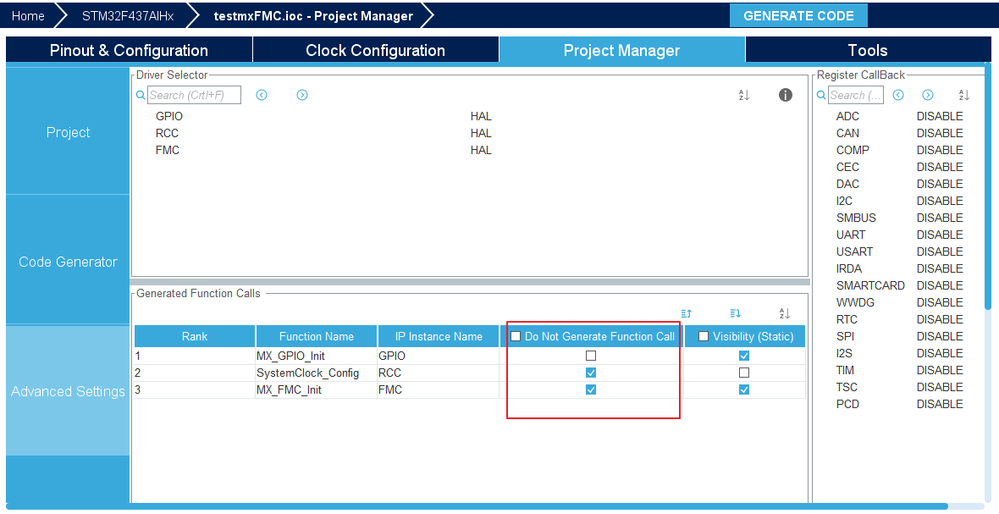Image resolution: width=999 pixels, height=514 pixels.
Task: Select RTC in Register CallBack list
Action: 847,319
